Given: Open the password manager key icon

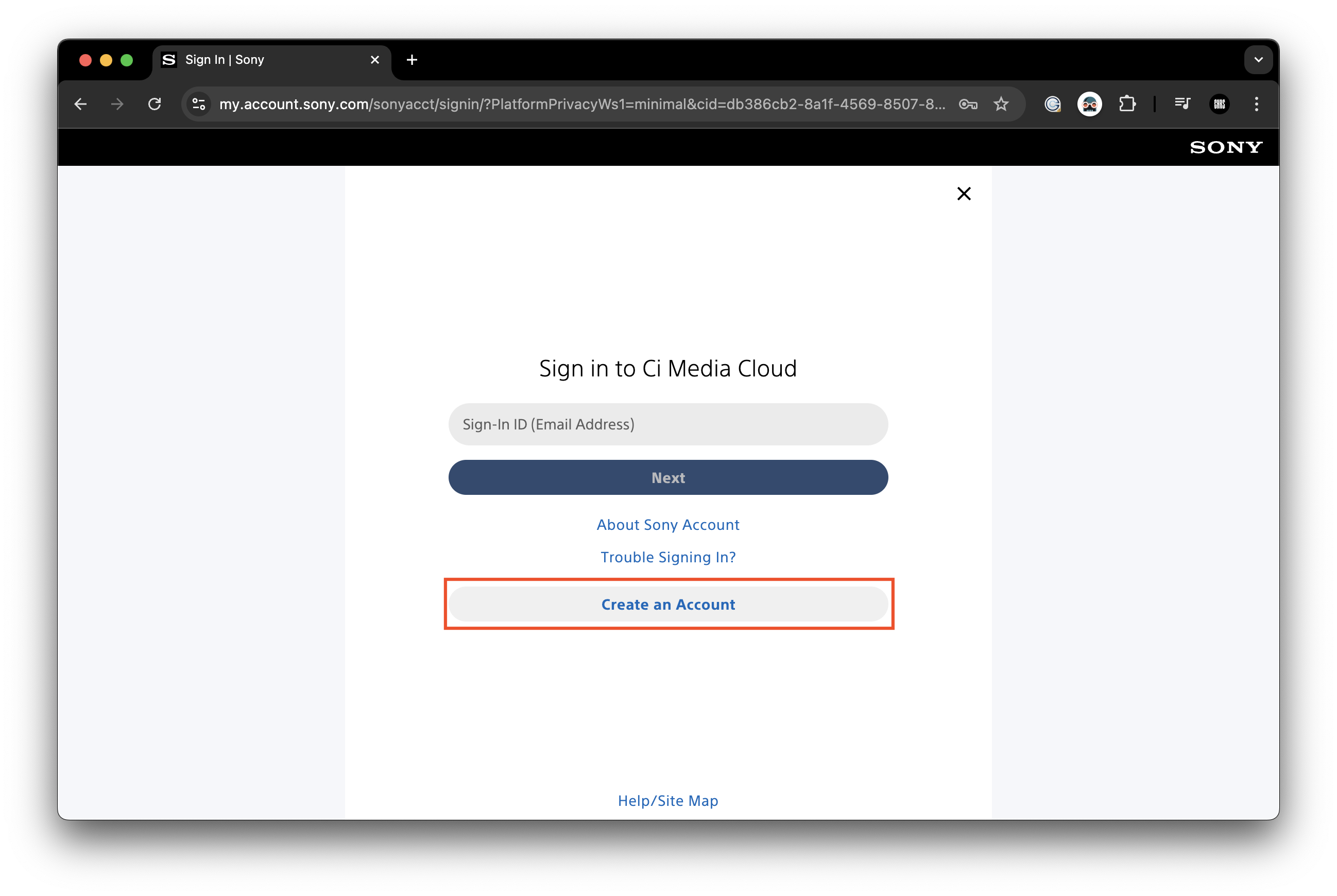Looking at the screenshot, I should pos(968,104).
